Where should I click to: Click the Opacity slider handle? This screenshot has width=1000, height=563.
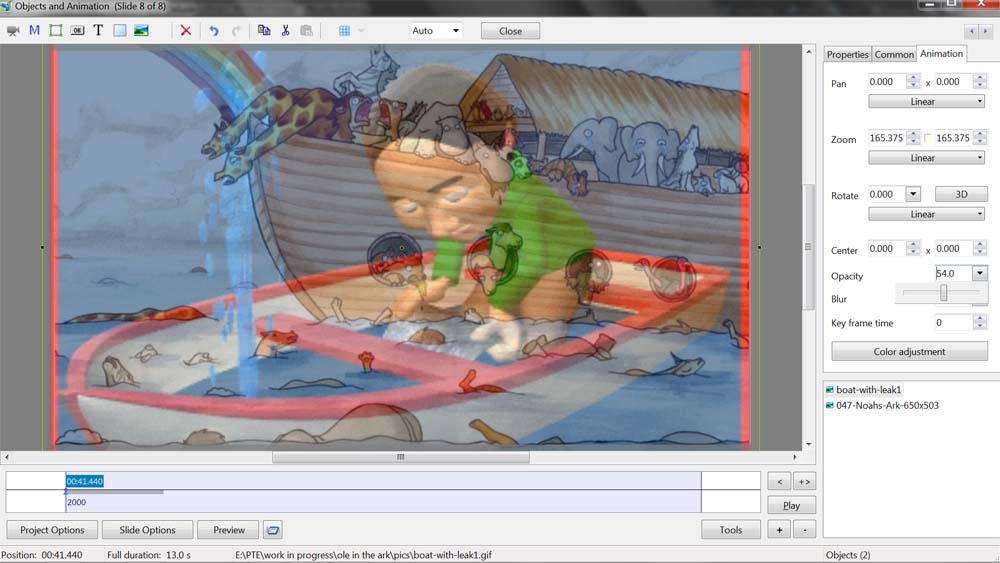(x=943, y=293)
